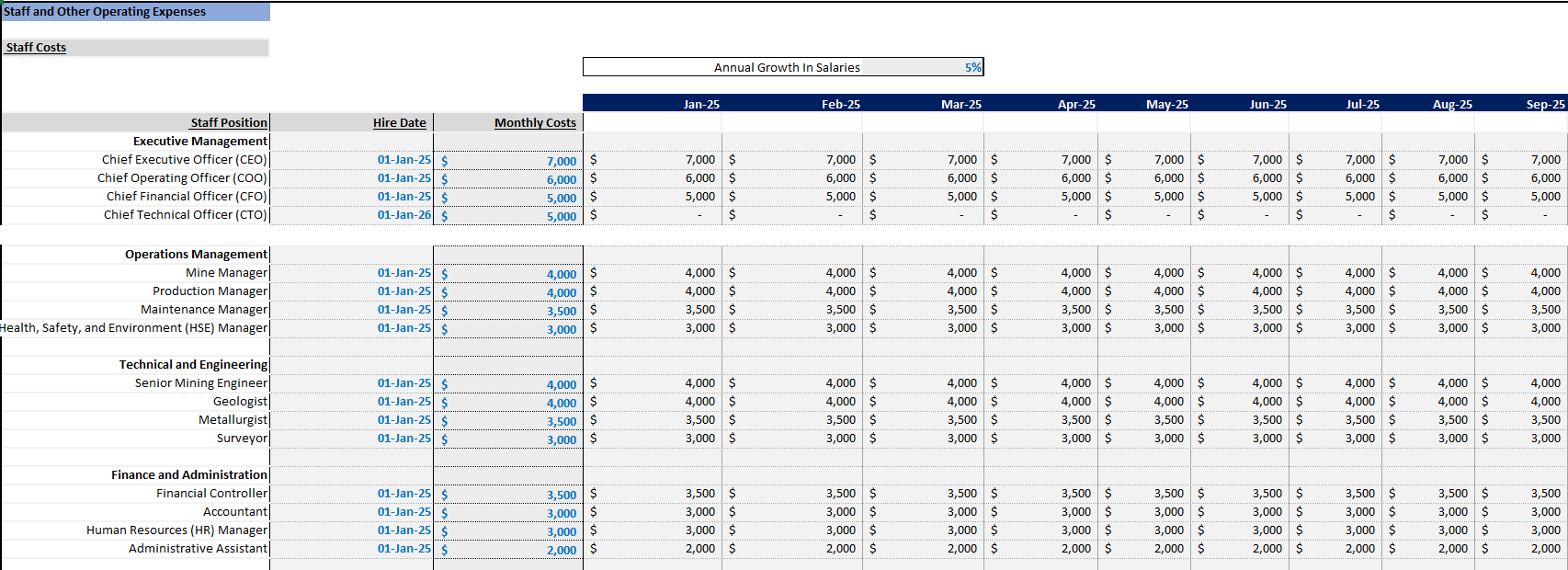Screen dimensions: 1568x570
Task: Select the 'Human Resources (HR) Manager' row label
Action: (x=176, y=530)
